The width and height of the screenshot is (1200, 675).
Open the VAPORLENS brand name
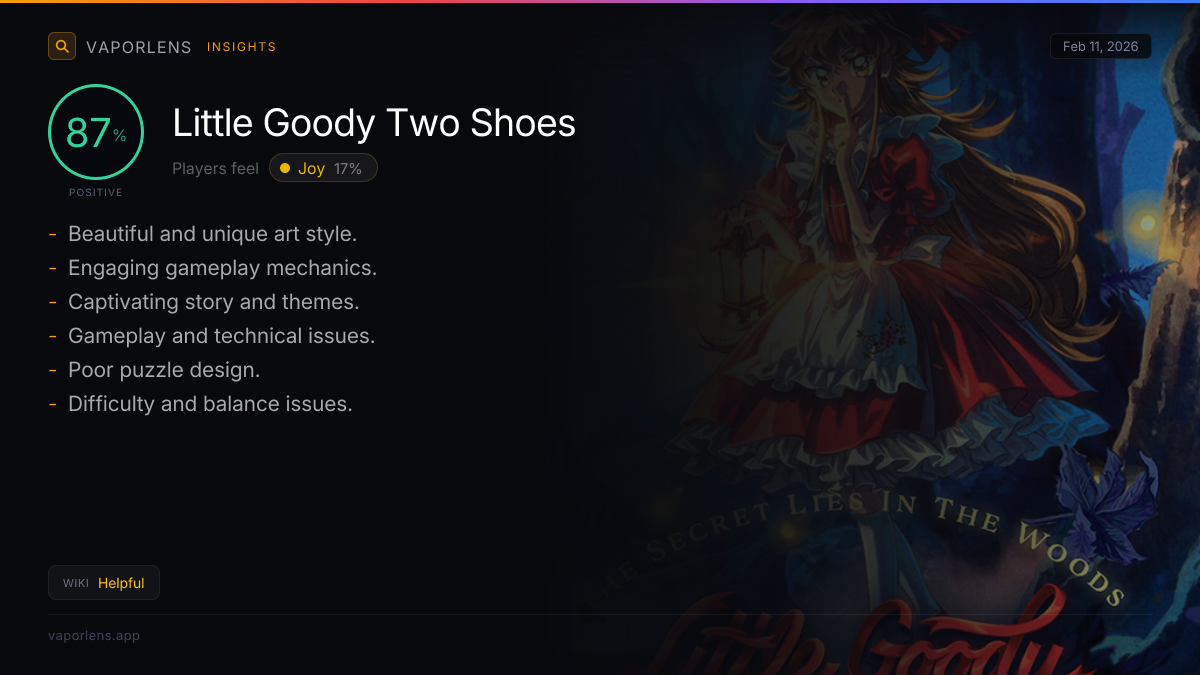(x=139, y=47)
